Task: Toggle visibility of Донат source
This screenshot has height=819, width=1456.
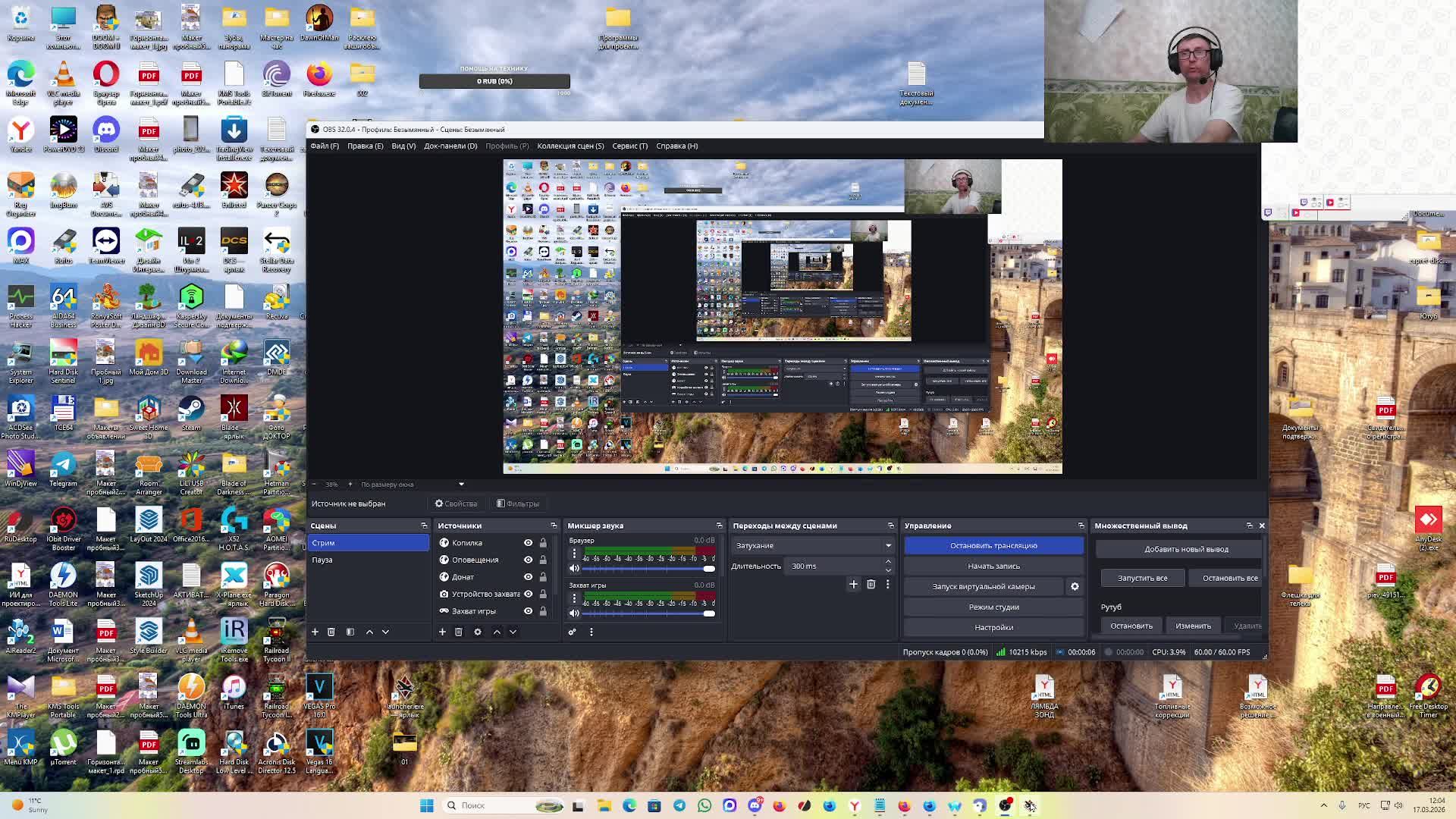Action: click(x=529, y=577)
